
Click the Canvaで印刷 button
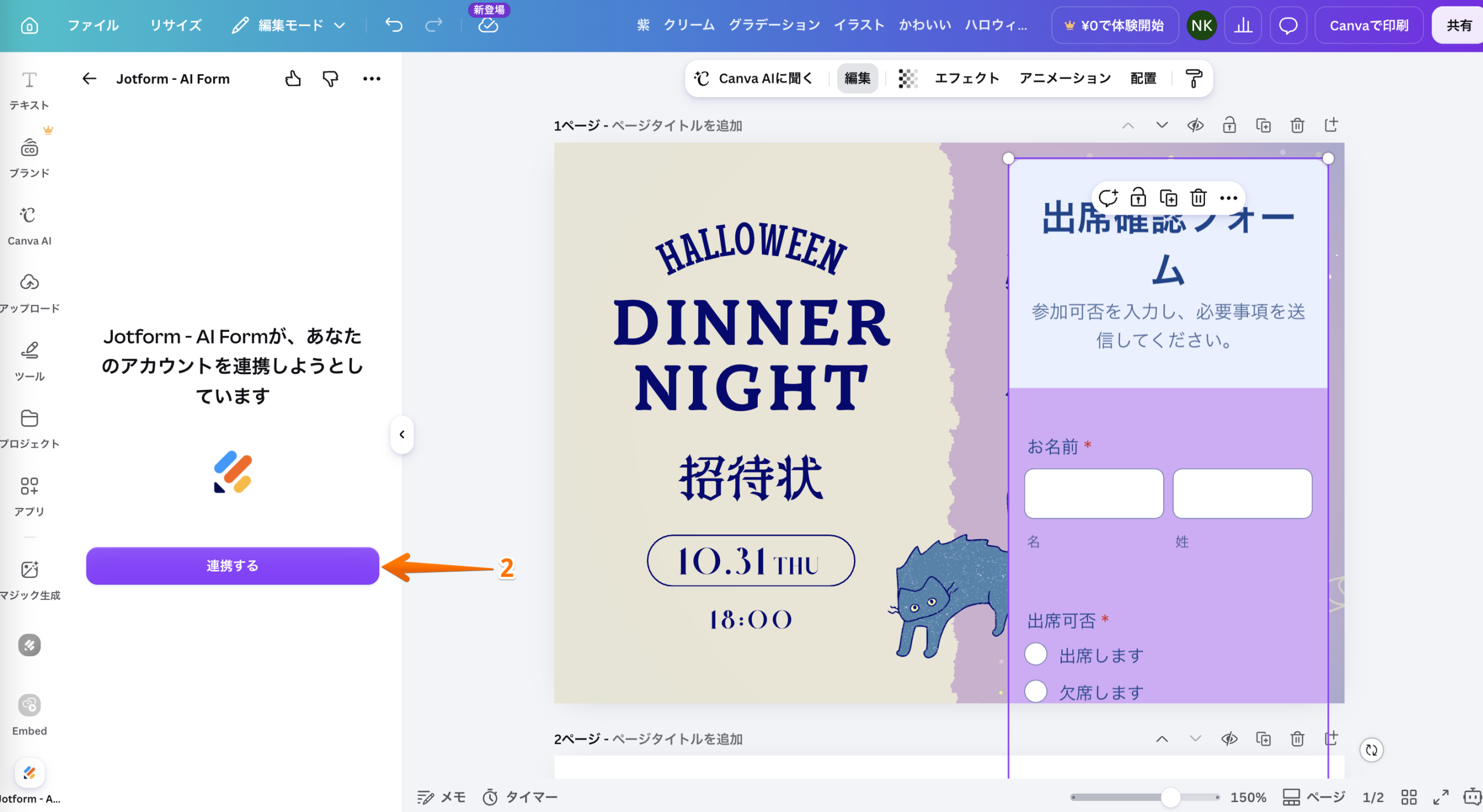1368,25
